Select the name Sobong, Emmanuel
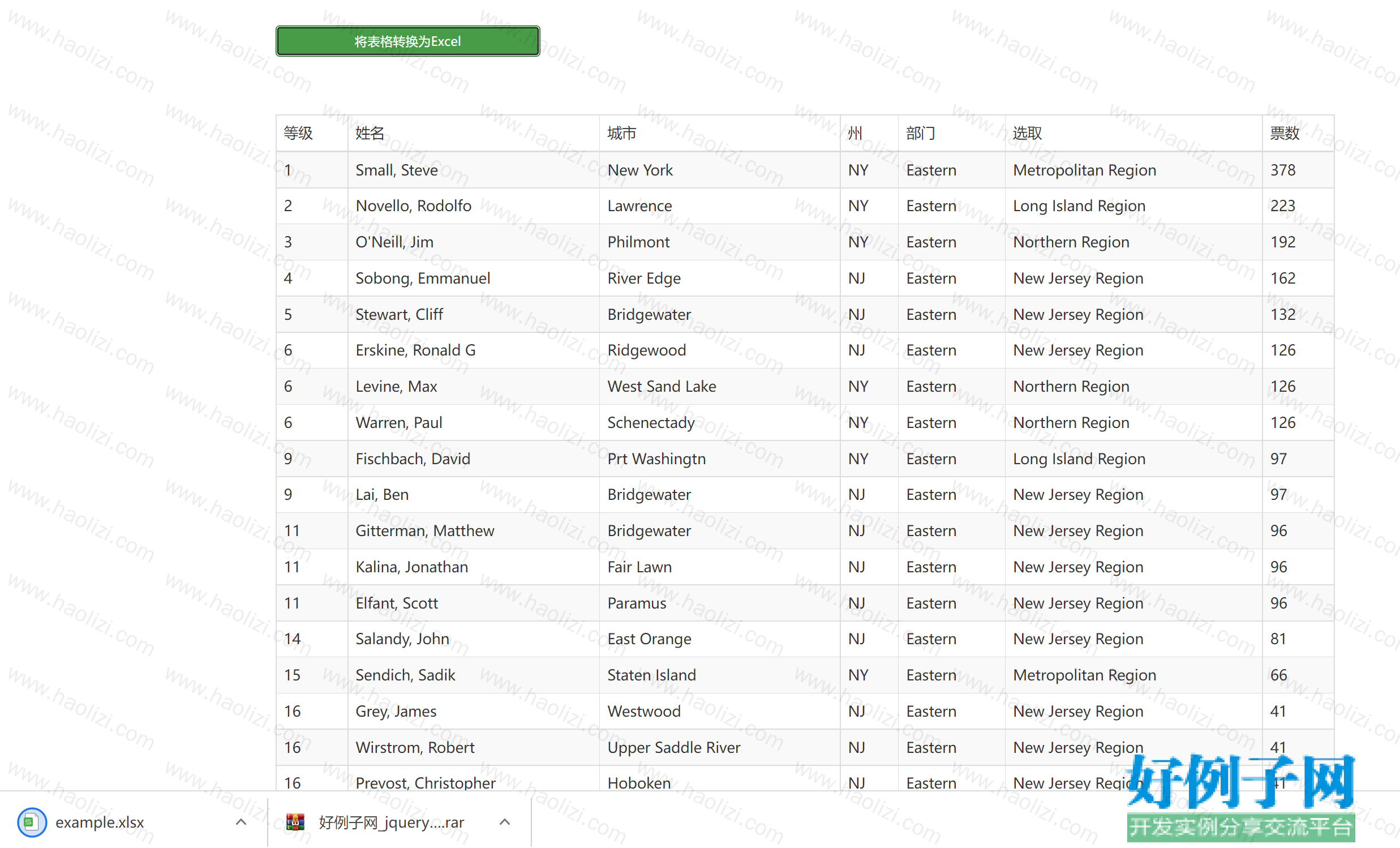The image size is (1400, 848). pyautogui.click(x=423, y=278)
